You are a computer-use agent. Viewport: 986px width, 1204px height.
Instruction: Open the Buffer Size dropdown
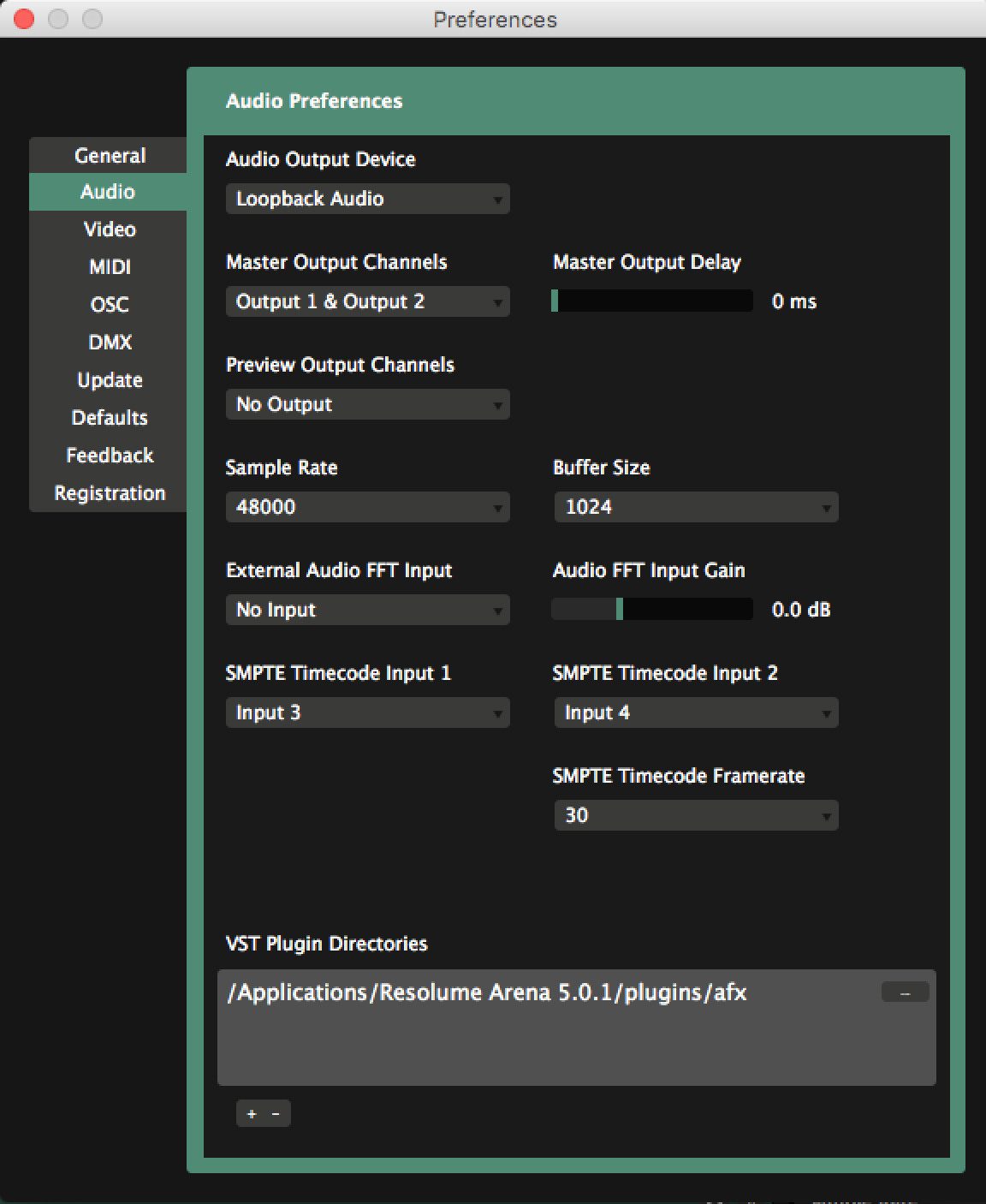pos(695,507)
